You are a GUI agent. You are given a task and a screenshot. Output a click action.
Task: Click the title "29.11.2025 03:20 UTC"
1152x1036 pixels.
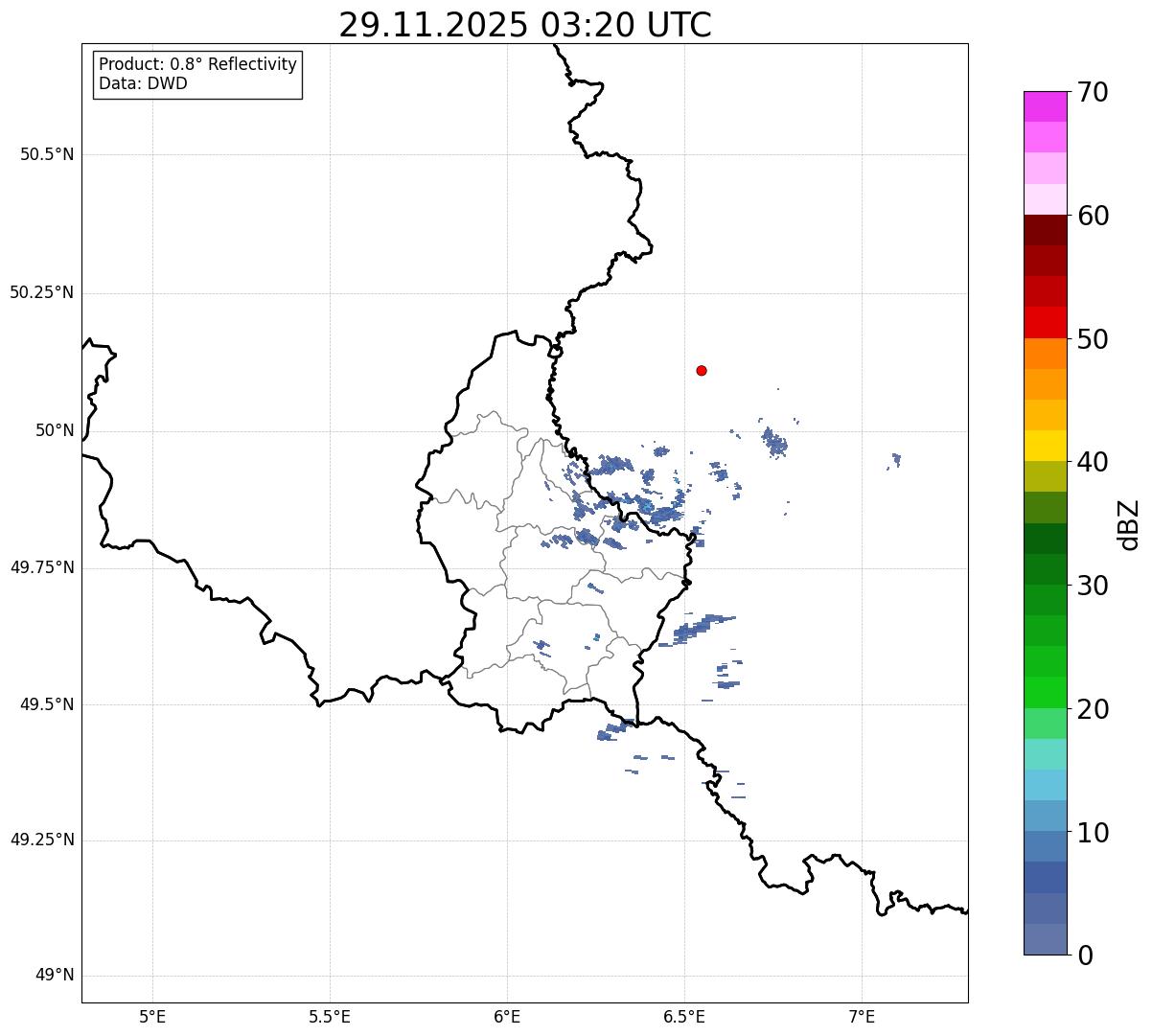[x=525, y=25]
